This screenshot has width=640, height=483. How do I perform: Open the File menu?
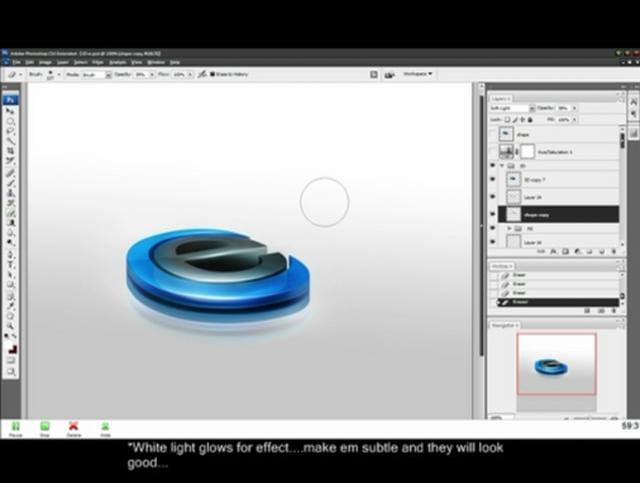16,62
